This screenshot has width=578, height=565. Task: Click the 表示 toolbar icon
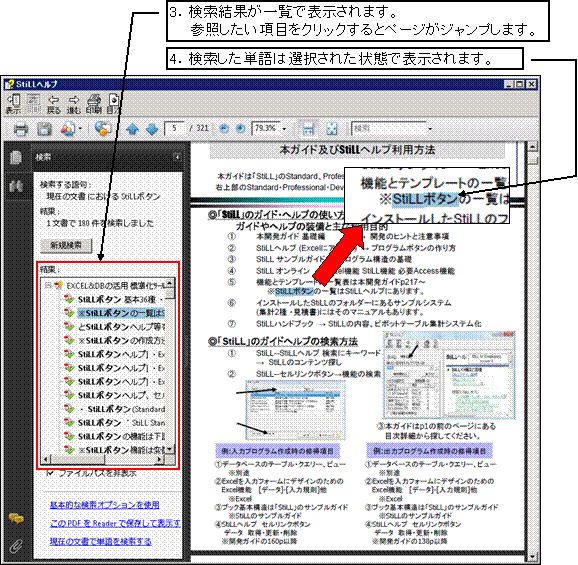click(x=13, y=104)
